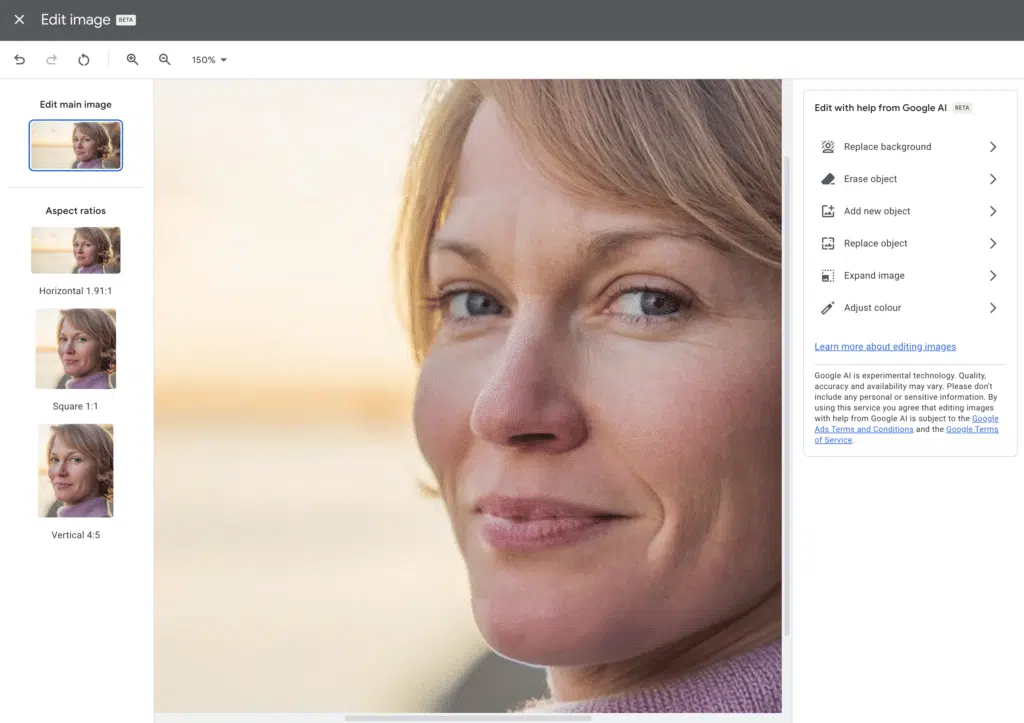Choose the Horizontal 1.91:1 thumbnail
Viewport: 1024px width, 723px height.
pos(76,250)
